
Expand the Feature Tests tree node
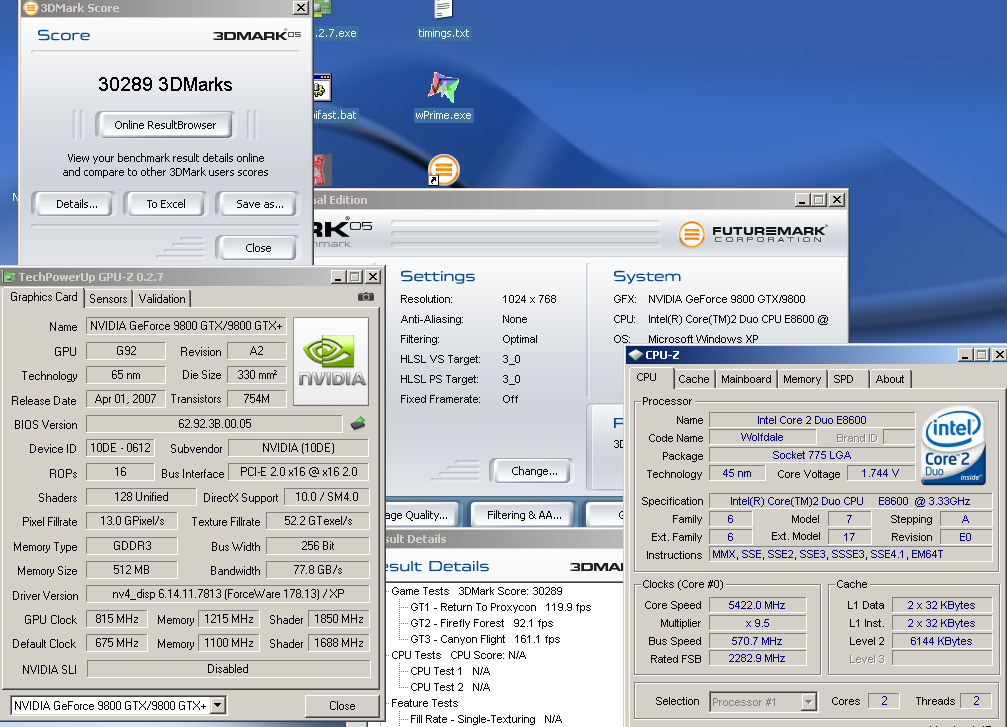click(x=425, y=703)
